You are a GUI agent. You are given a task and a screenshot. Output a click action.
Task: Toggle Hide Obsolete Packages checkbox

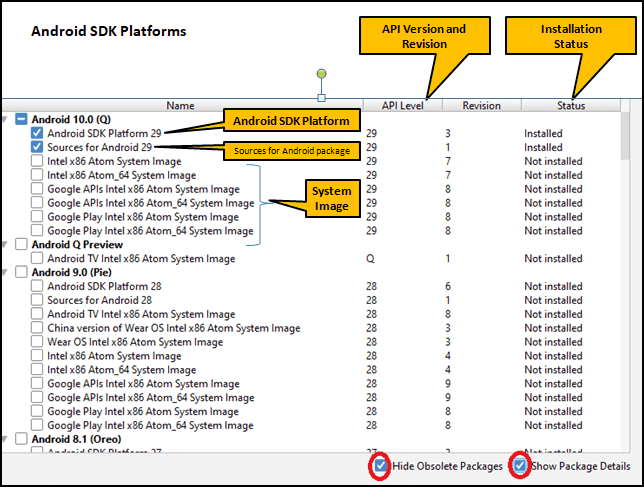(381, 466)
